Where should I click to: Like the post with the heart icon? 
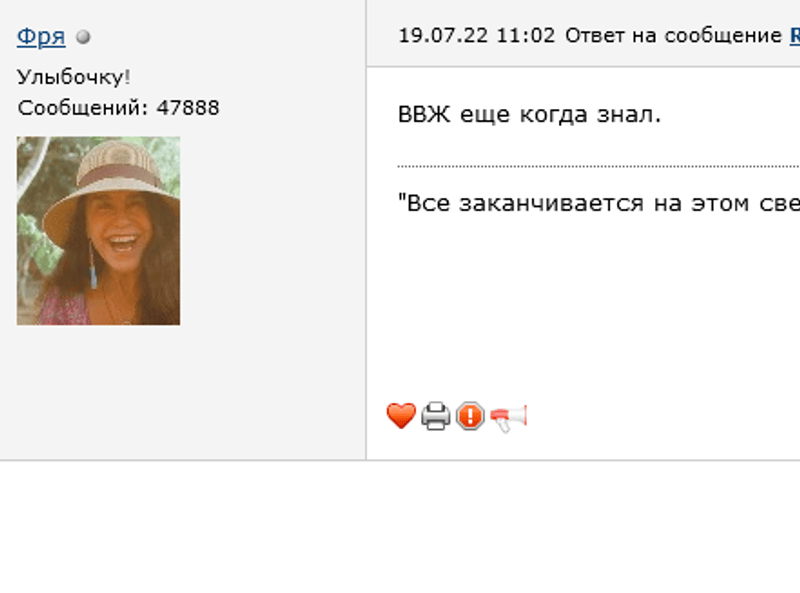click(401, 415)
